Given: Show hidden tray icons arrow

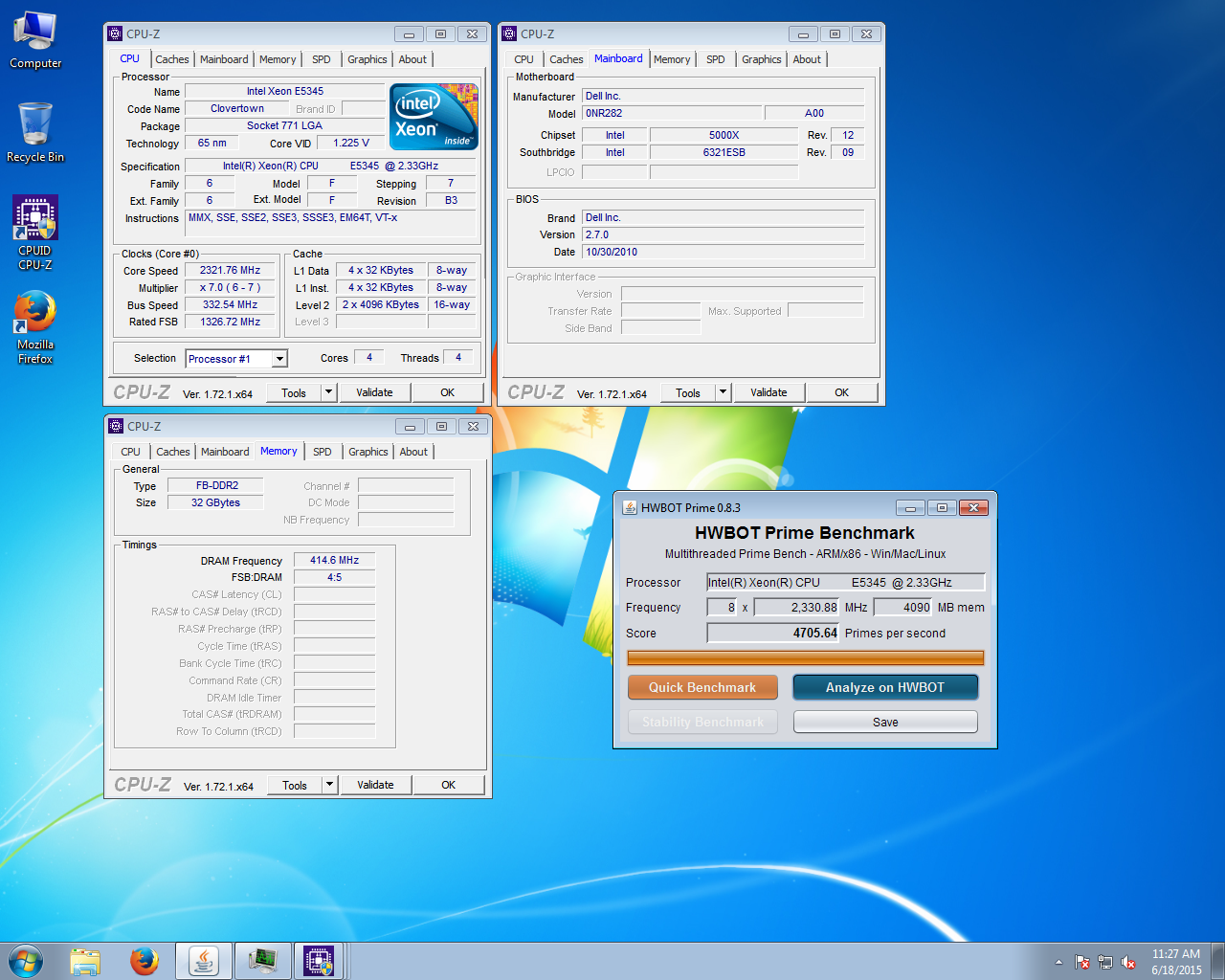Looking at the screenshot, I should coord(1058,962).
